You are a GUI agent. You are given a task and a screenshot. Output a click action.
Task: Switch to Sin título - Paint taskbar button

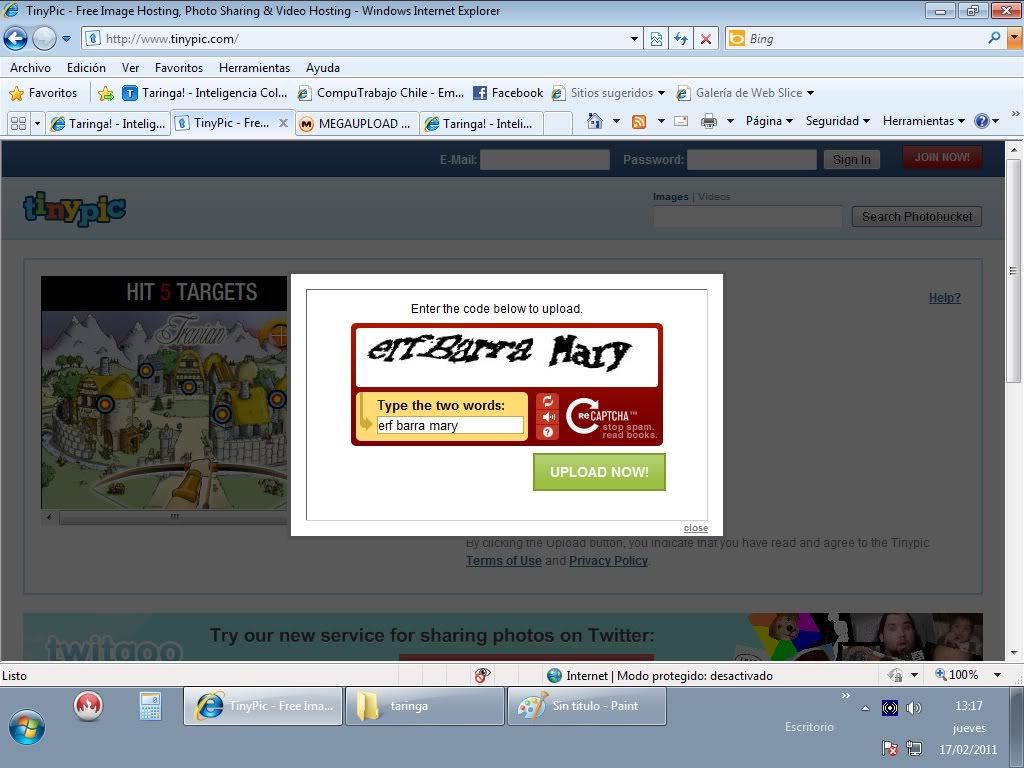tap(586, 706)
